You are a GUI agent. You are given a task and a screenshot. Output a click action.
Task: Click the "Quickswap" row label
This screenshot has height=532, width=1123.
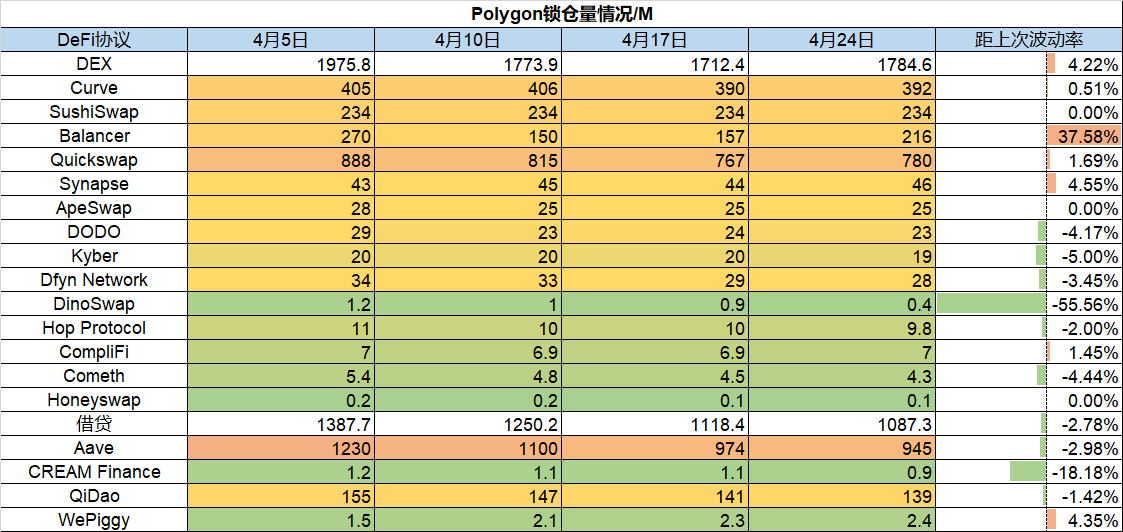pyautogui.click(x=93, y=160)
